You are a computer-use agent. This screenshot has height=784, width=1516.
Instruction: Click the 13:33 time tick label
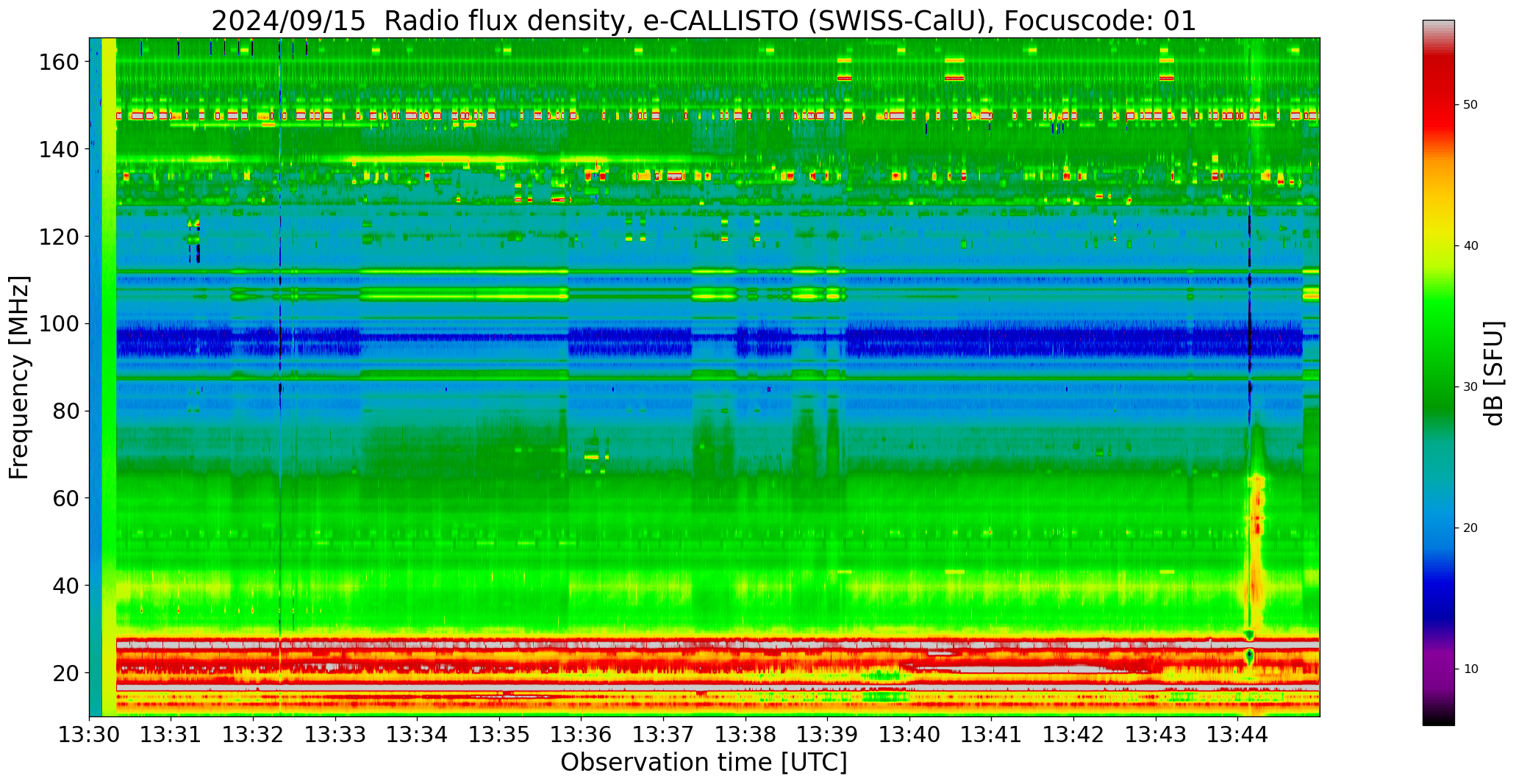pos(335,734)
